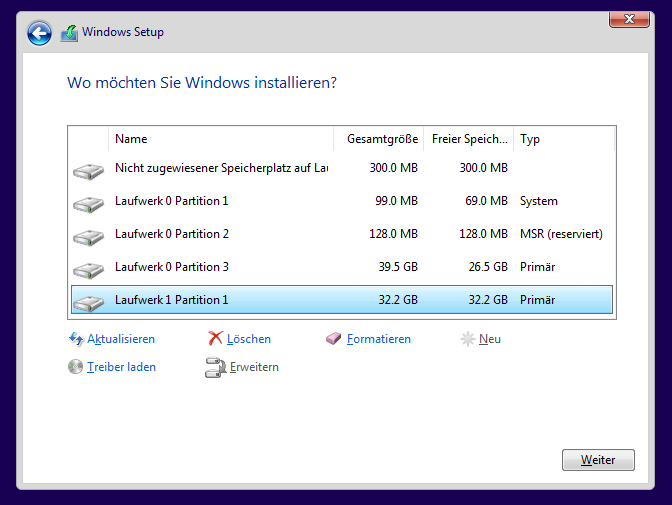Click the Neu link
The image size is (672, 505).
coord(490,339)
